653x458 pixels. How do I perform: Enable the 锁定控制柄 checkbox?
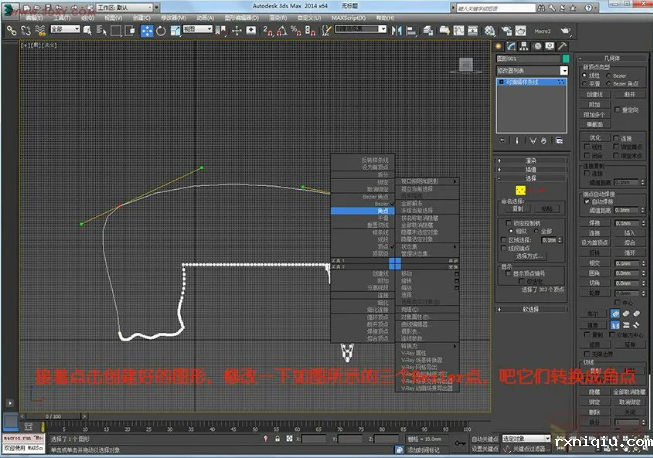pos(508,223)
